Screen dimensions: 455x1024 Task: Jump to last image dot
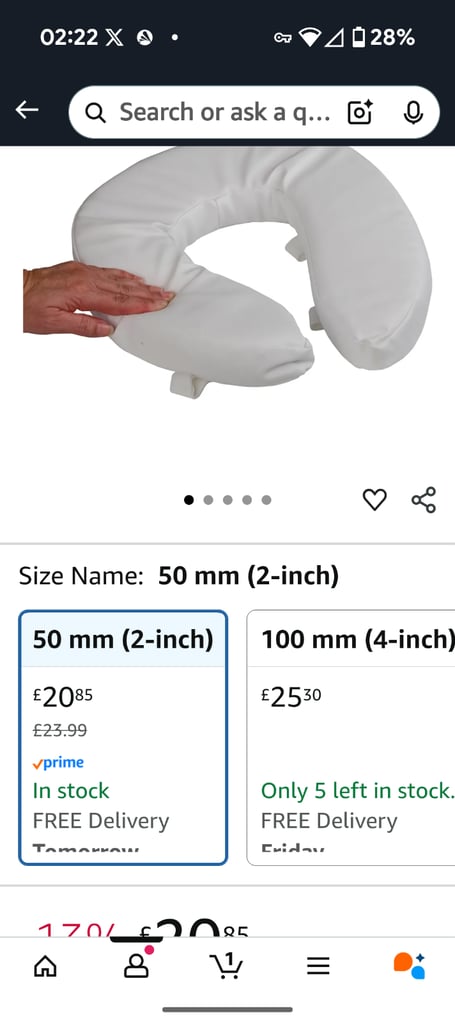pyautogui.click(x=266, y=500)
